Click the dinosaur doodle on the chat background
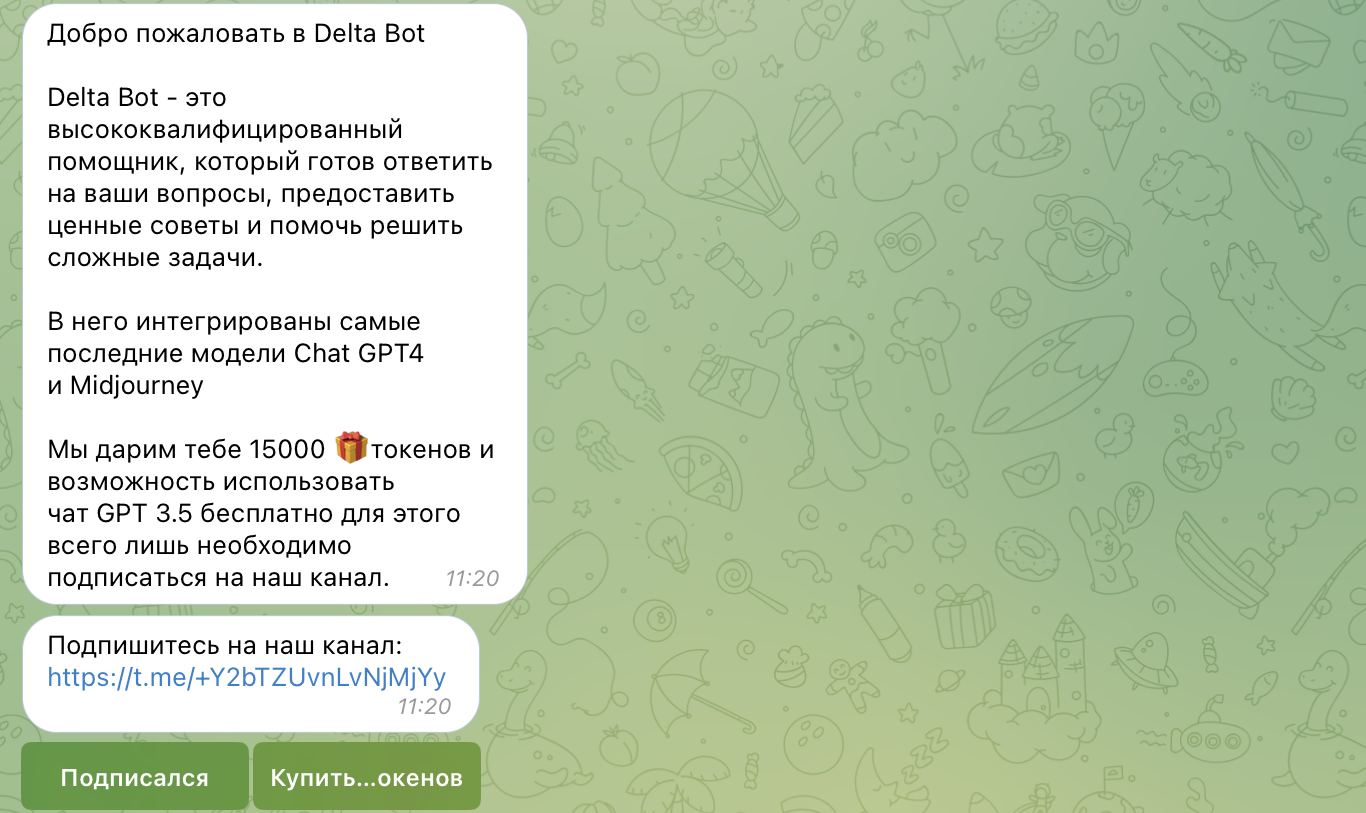This screenshot has width=1366, height=813. [x=830, y=402]
